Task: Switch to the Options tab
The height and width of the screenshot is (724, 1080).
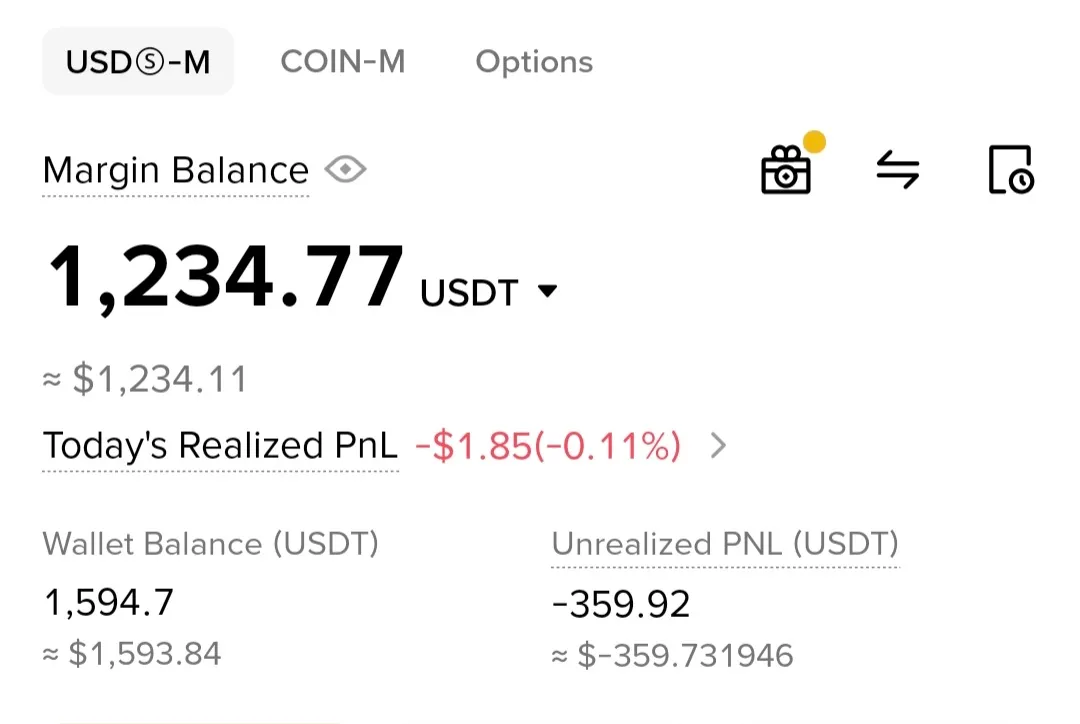Action: (534, 62)
